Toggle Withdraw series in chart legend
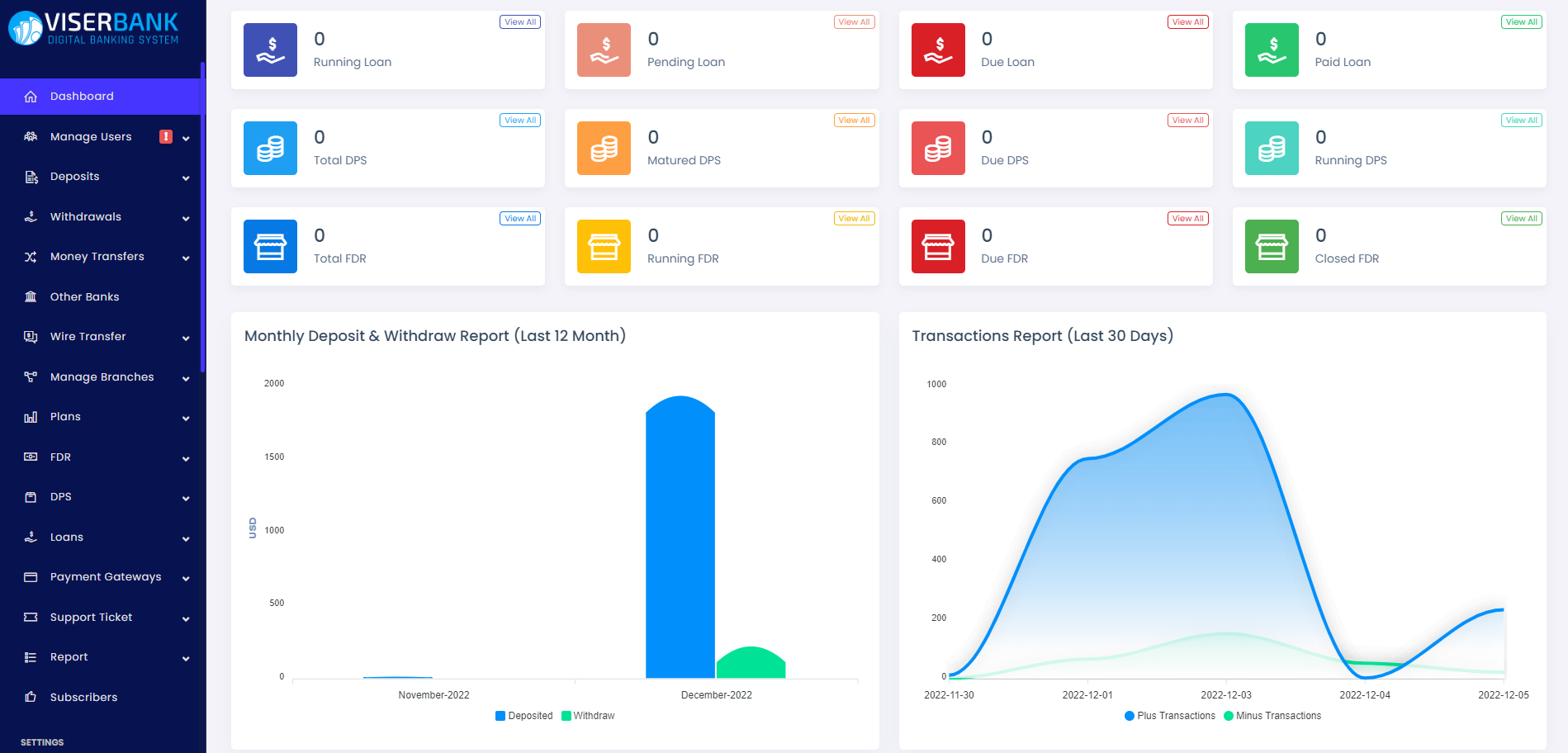The width and height of the screenshot is (1568, 753). (589, 716)
